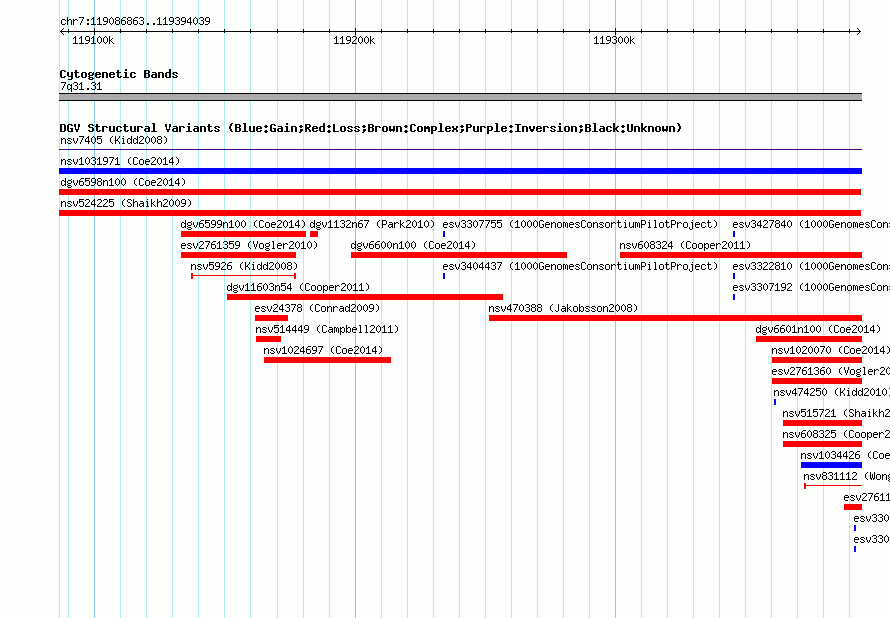This screenshot has height=618, width=890.
Task: Click the nsv1034426 blue gain bar
Action: click(832, 465)
